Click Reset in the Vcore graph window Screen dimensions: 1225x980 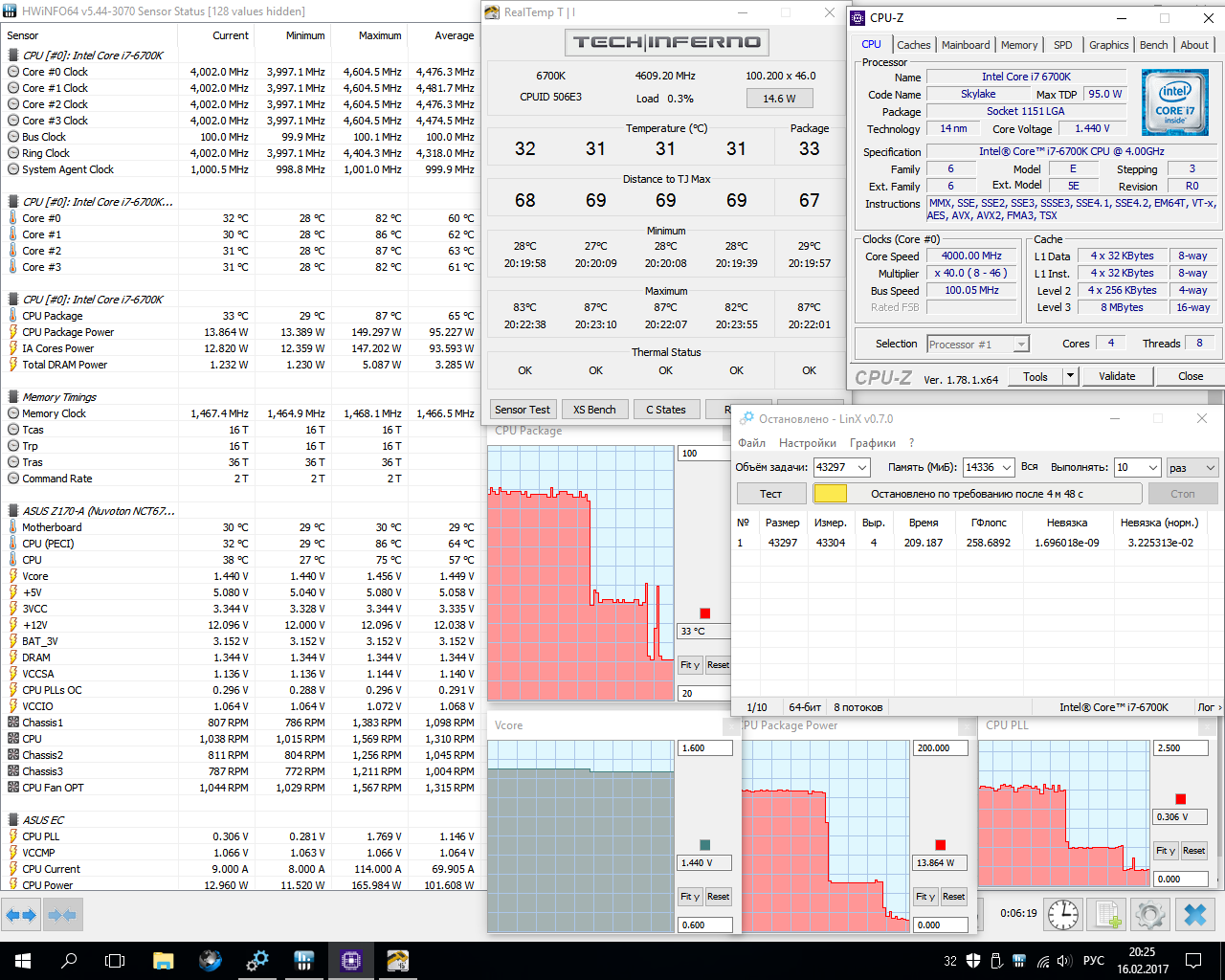(x=719, y=897)
